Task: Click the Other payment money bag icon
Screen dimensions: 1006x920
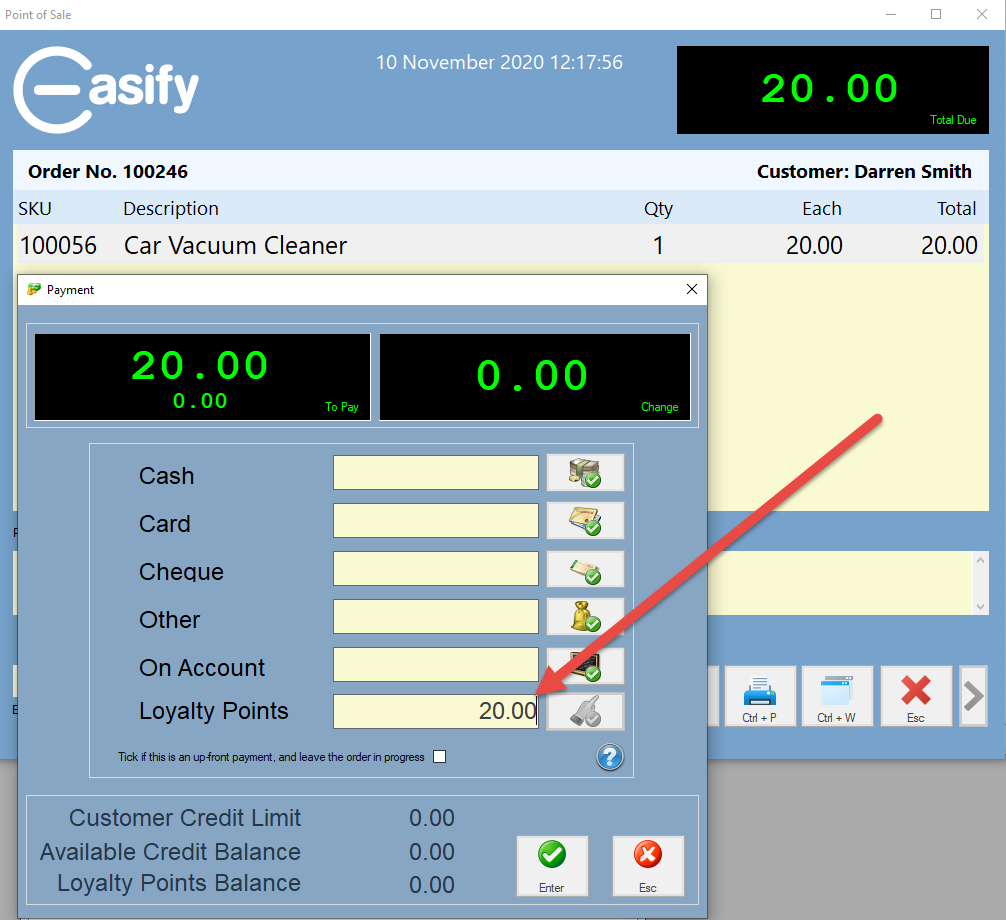Action: pos(585,617)
